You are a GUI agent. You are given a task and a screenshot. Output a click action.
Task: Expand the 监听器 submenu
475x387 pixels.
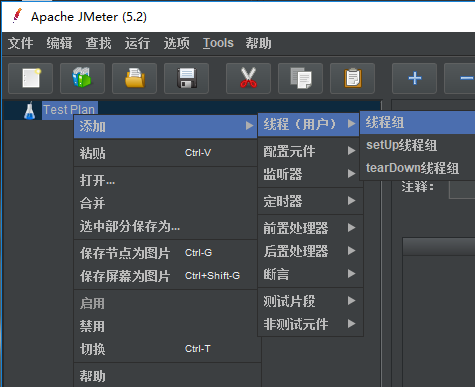coord(310,174)
